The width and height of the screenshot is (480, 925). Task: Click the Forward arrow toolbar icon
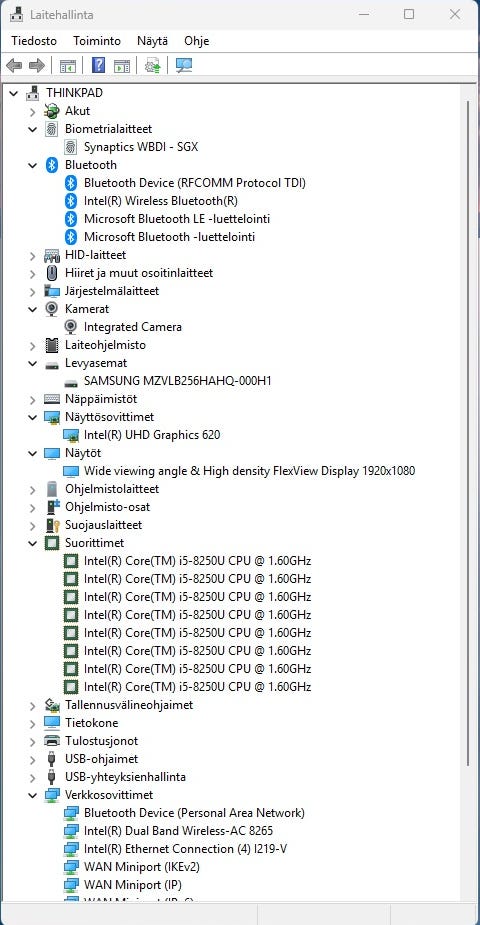[37, 65]
